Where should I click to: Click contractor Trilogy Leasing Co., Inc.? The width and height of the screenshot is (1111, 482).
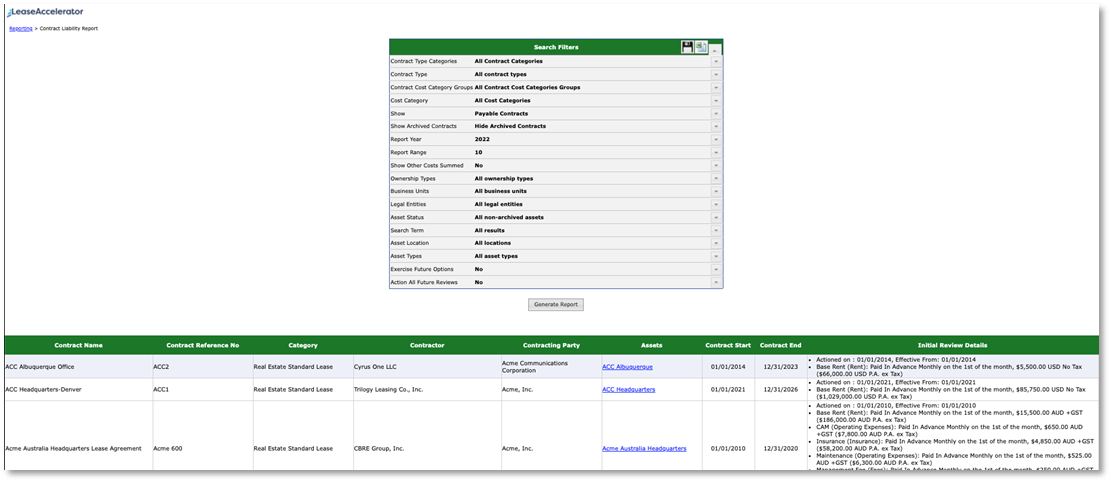tap(388, 390)
